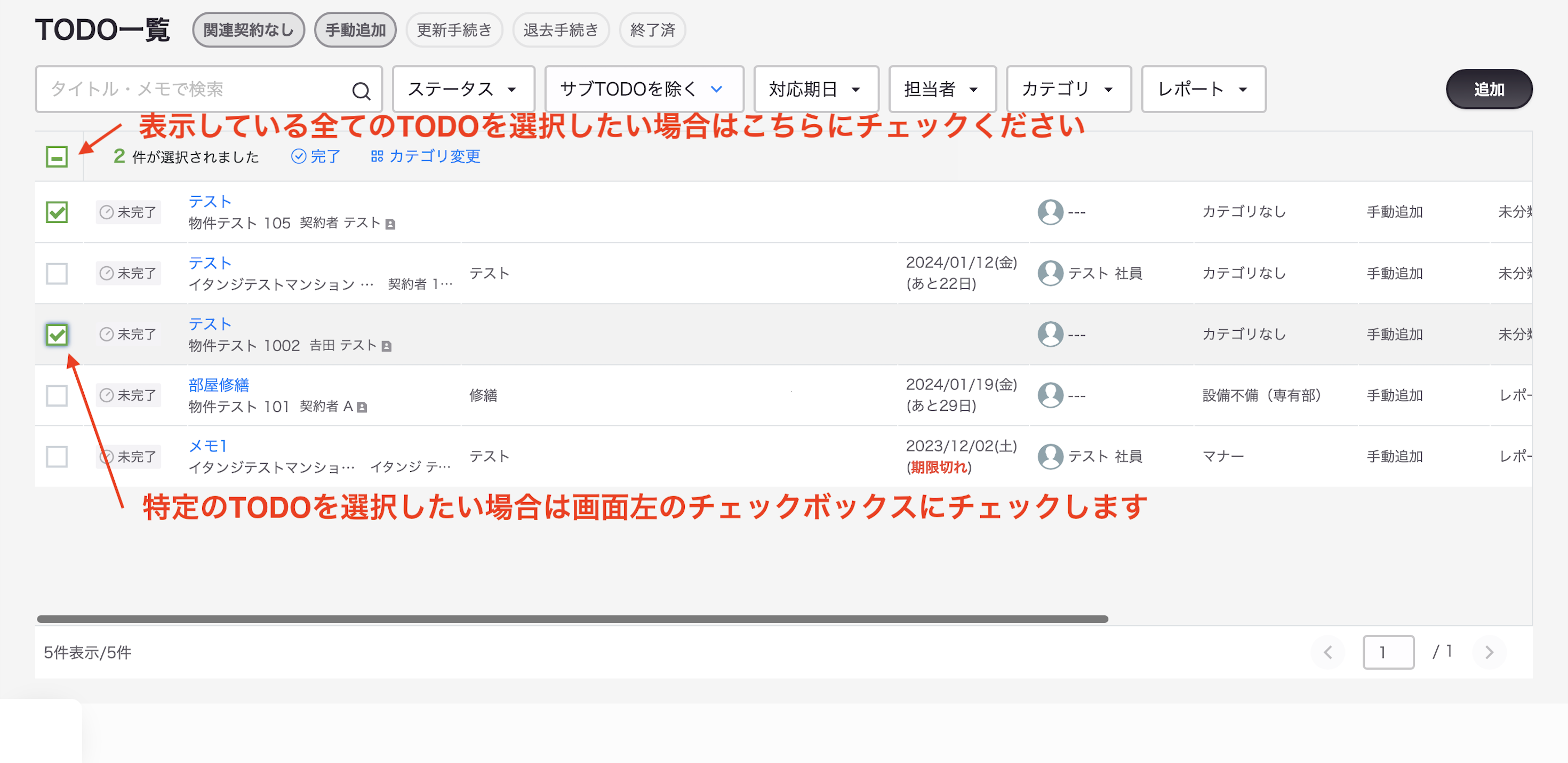Open テスト link for 物件テスト 1002
This screenshot has height=763, width=1568.
(210, 324)
